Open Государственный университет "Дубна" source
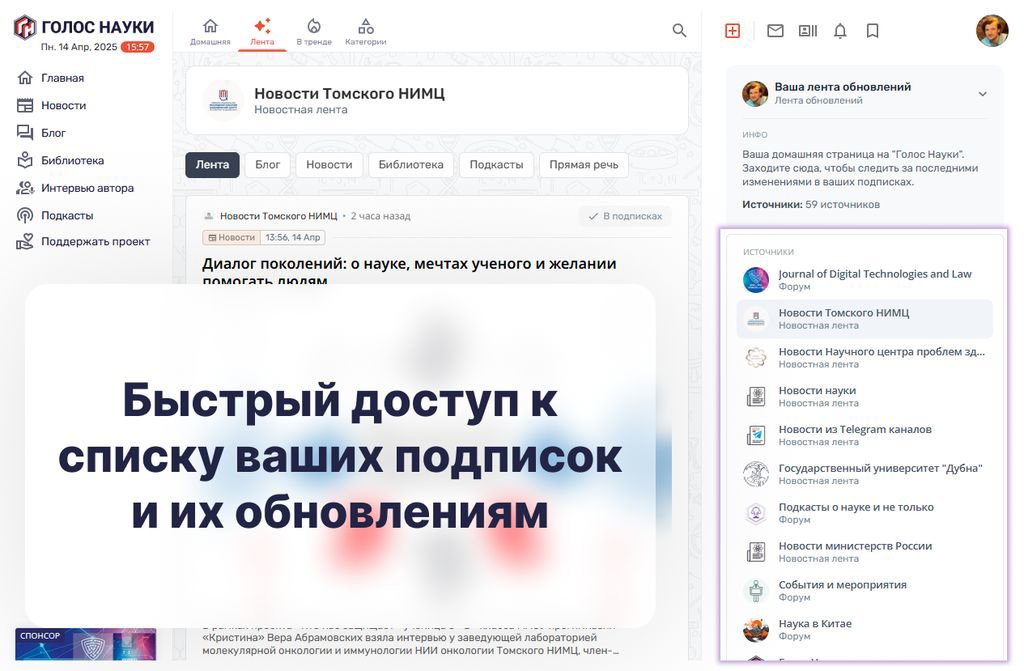 point(865,474)
